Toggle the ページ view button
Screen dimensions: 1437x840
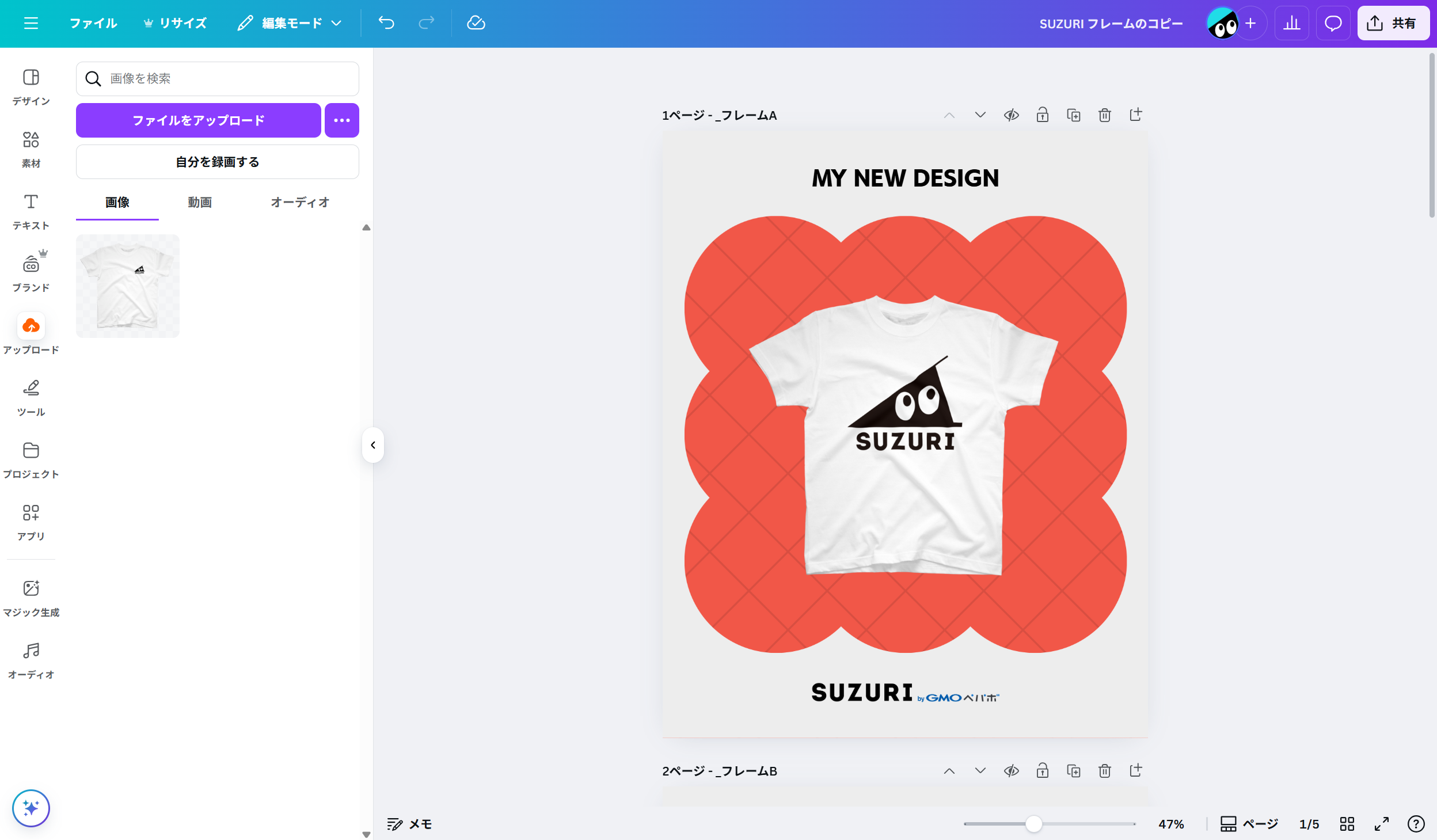pyautogui.click(x=1249, y=824)
